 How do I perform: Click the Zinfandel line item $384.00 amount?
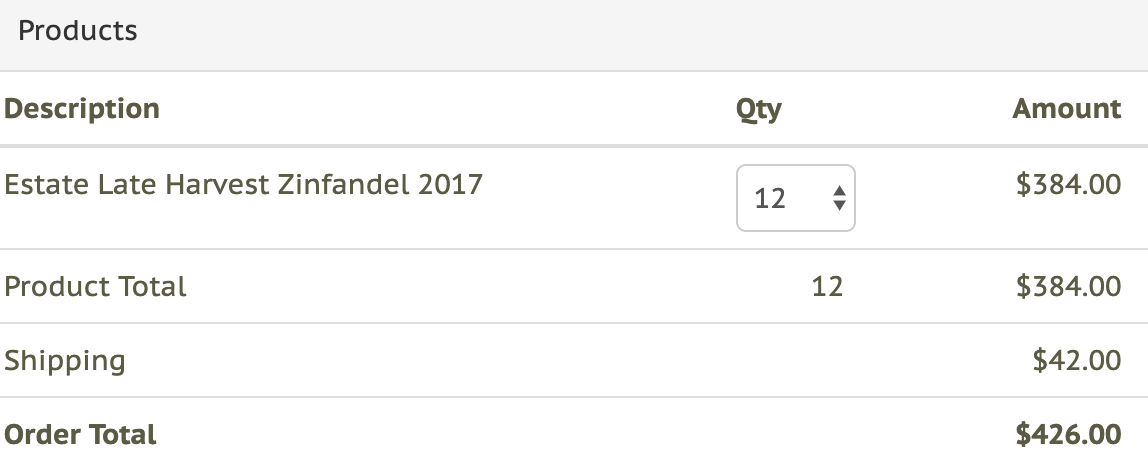click(1068, 185)
